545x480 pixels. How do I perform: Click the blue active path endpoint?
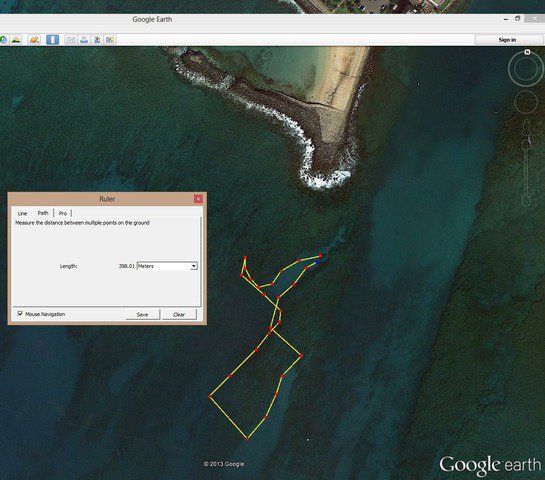[x=317, y=262]
